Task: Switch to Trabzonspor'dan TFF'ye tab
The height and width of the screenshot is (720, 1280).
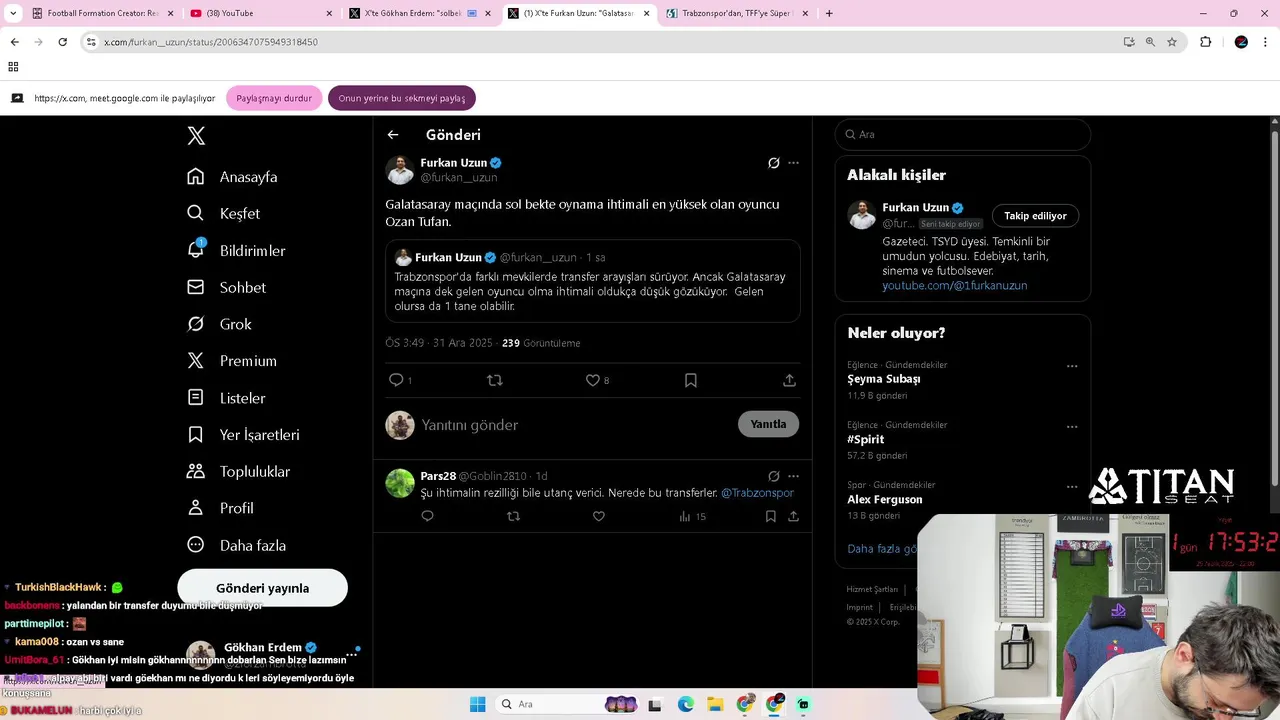Action: [x=737, y=13]
